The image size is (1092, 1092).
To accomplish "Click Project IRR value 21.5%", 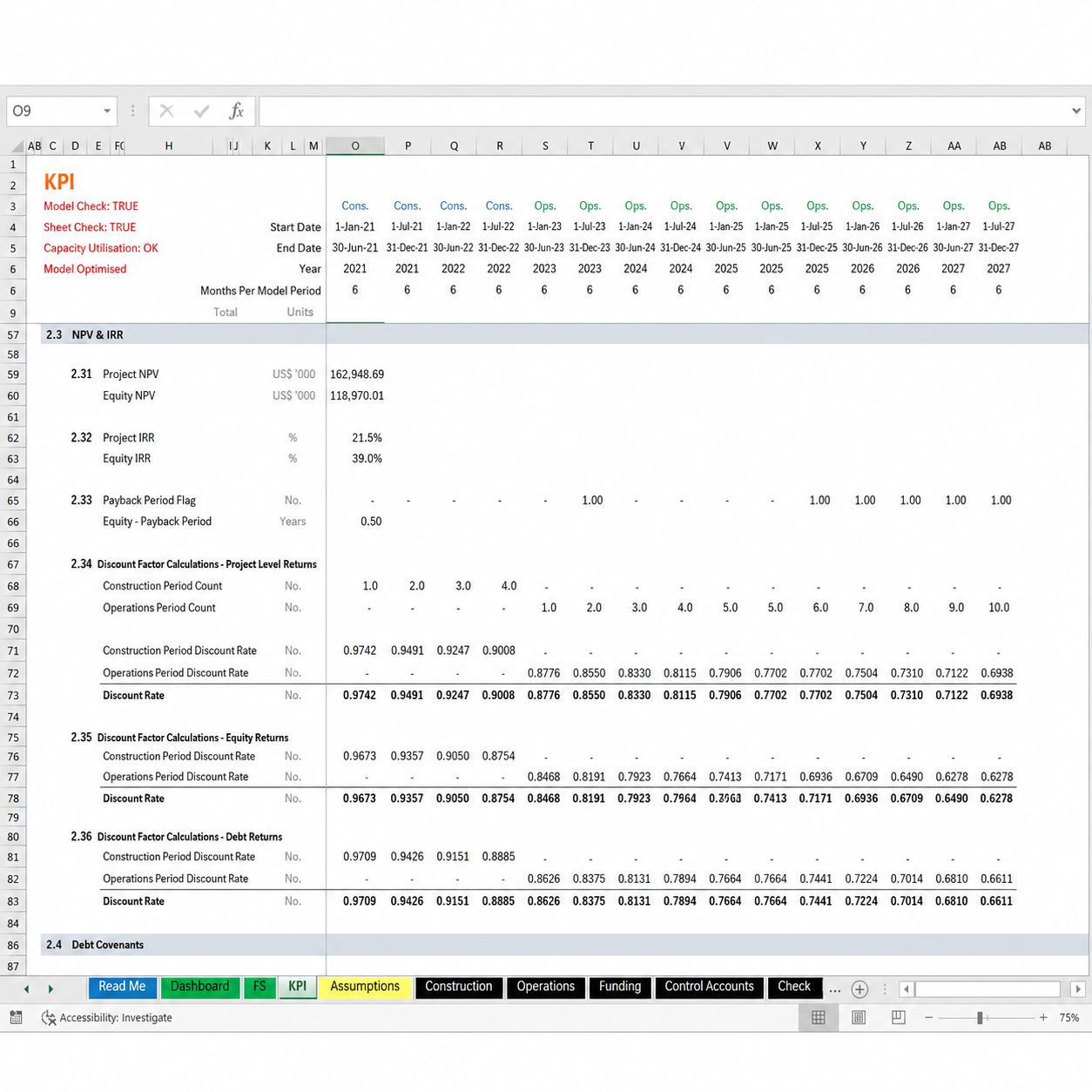I will pyautogui.click(x=367, y=438).
